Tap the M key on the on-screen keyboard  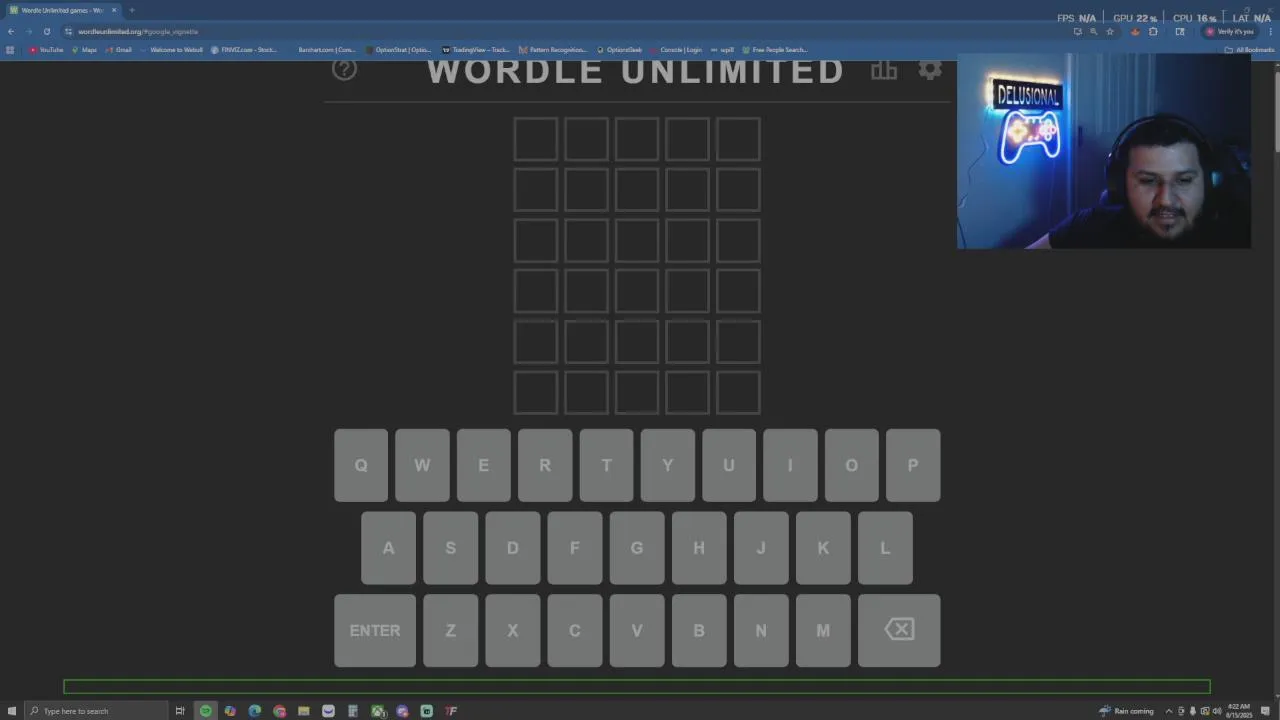823,630
